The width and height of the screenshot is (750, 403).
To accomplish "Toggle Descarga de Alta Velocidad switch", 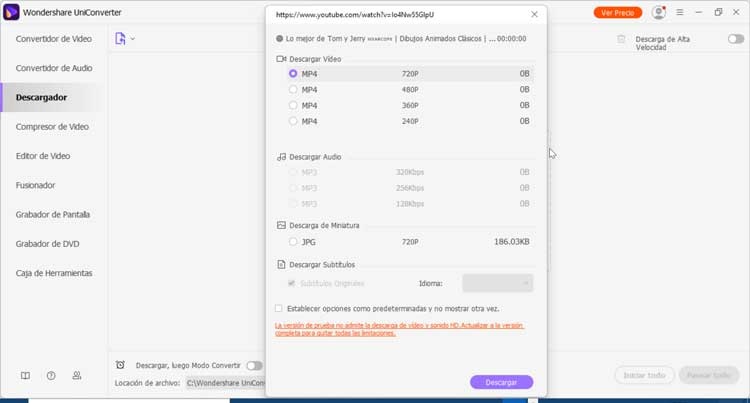I will 736,39.
